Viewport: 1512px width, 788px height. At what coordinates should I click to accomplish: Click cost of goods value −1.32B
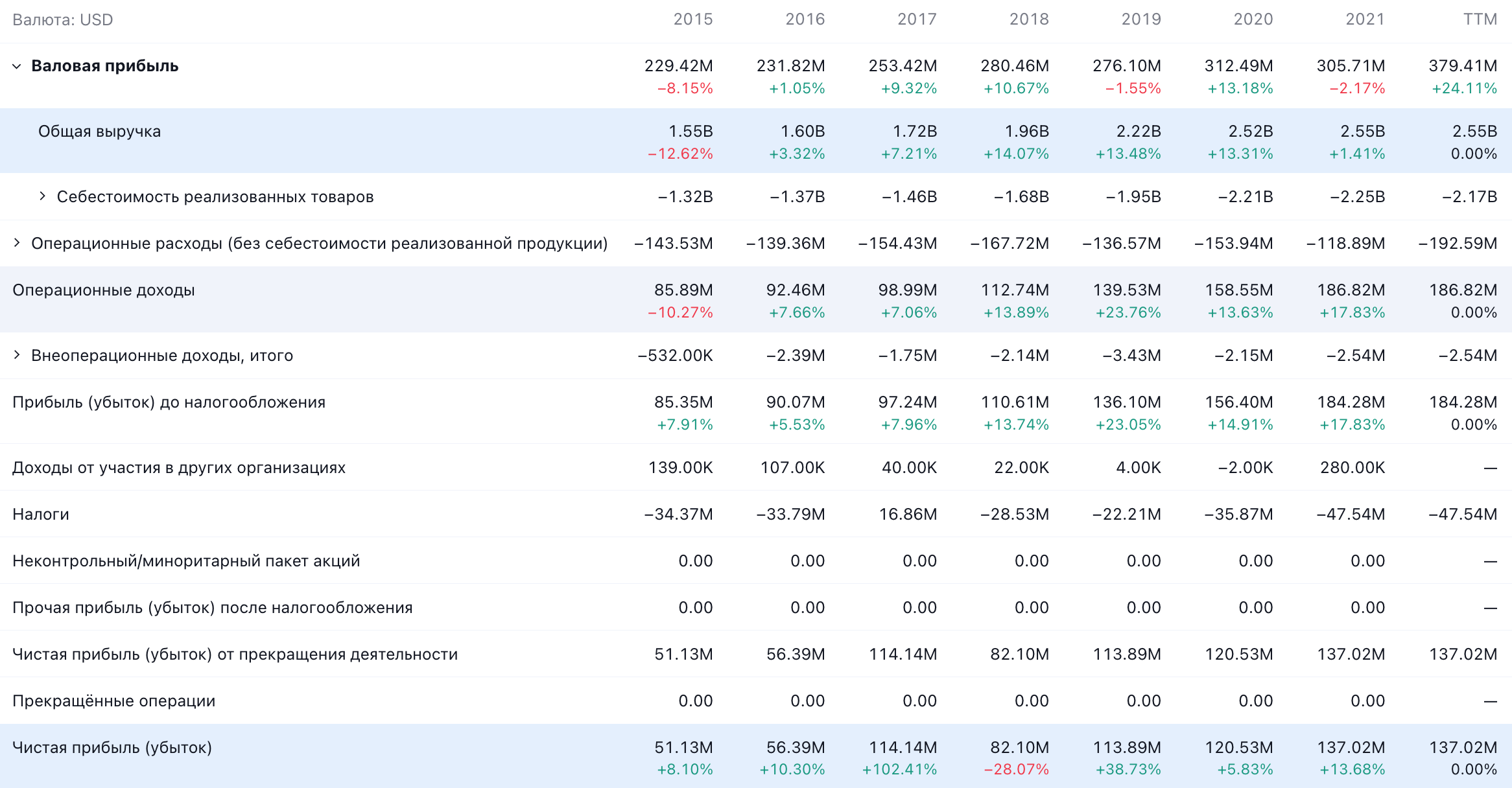[685, 197]
